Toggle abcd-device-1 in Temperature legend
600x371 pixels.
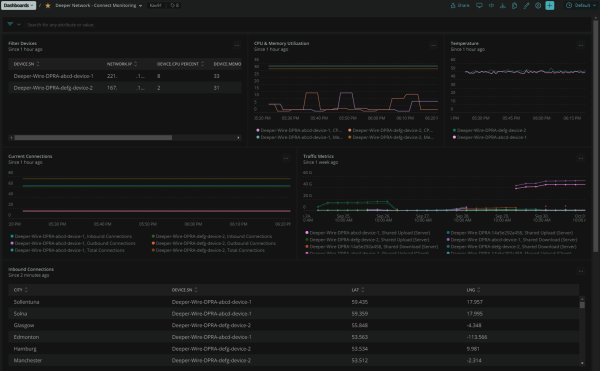(489, 137)
